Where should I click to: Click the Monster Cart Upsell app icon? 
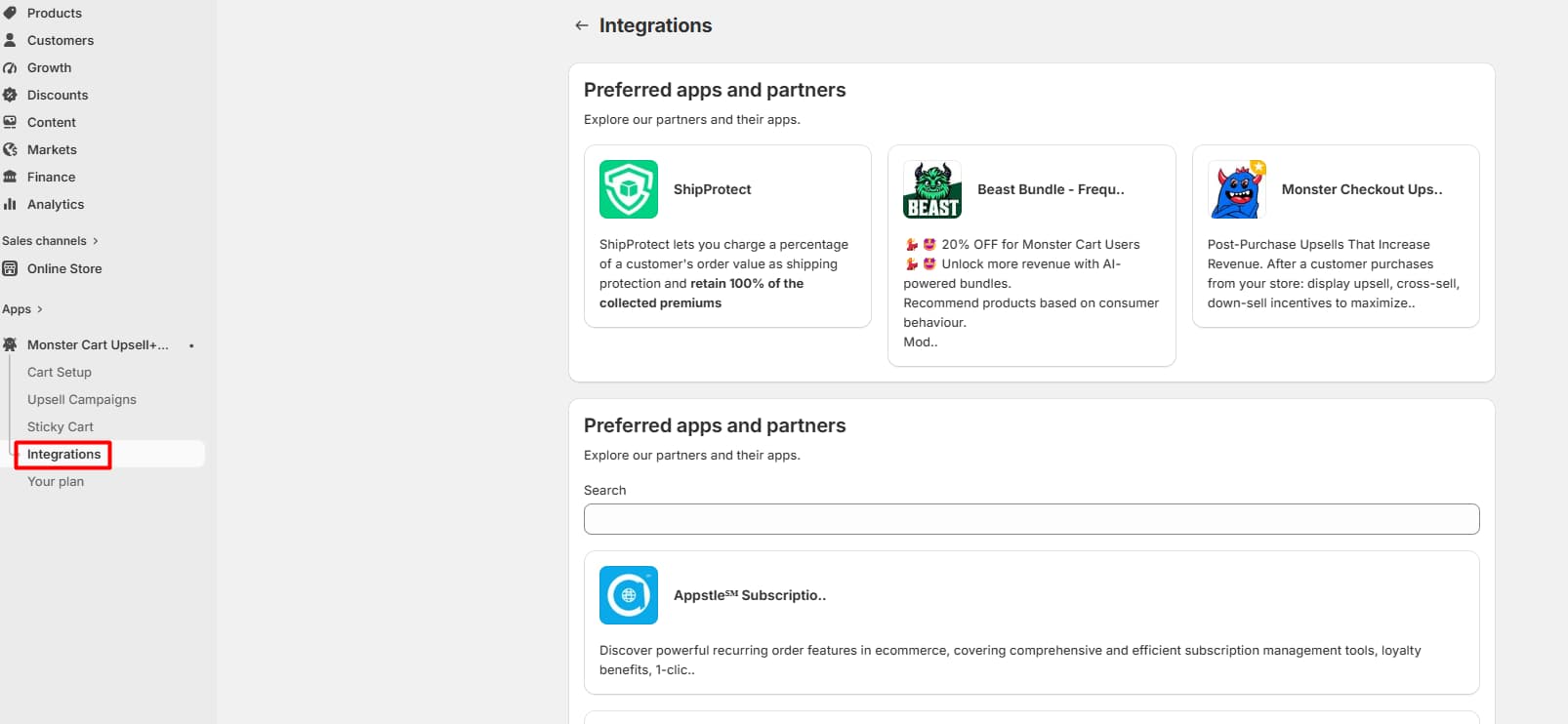point(10,344)
